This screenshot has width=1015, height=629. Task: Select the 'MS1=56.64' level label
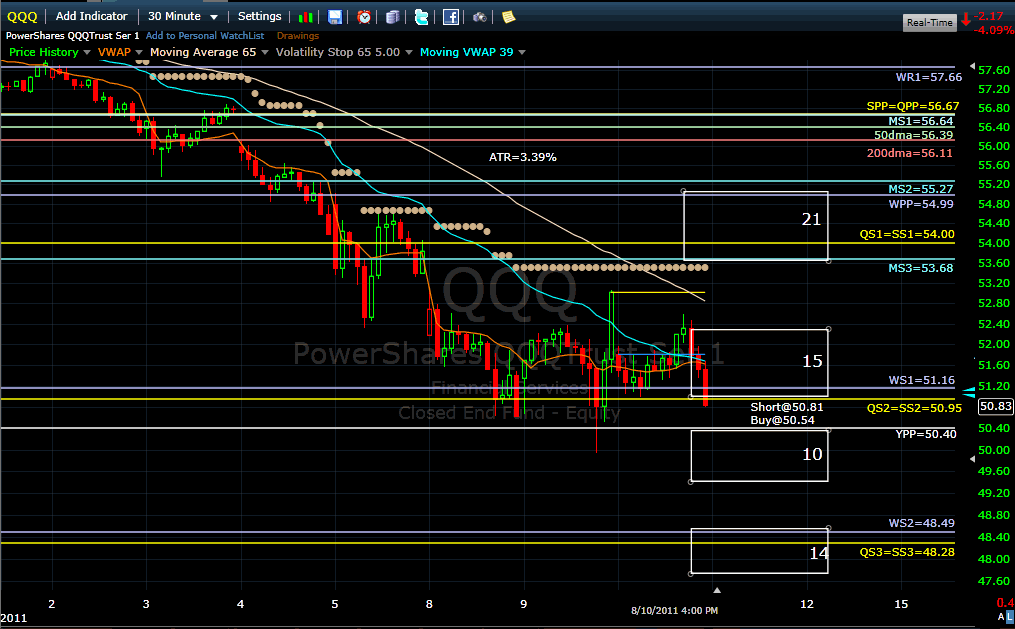pos(920,121)
